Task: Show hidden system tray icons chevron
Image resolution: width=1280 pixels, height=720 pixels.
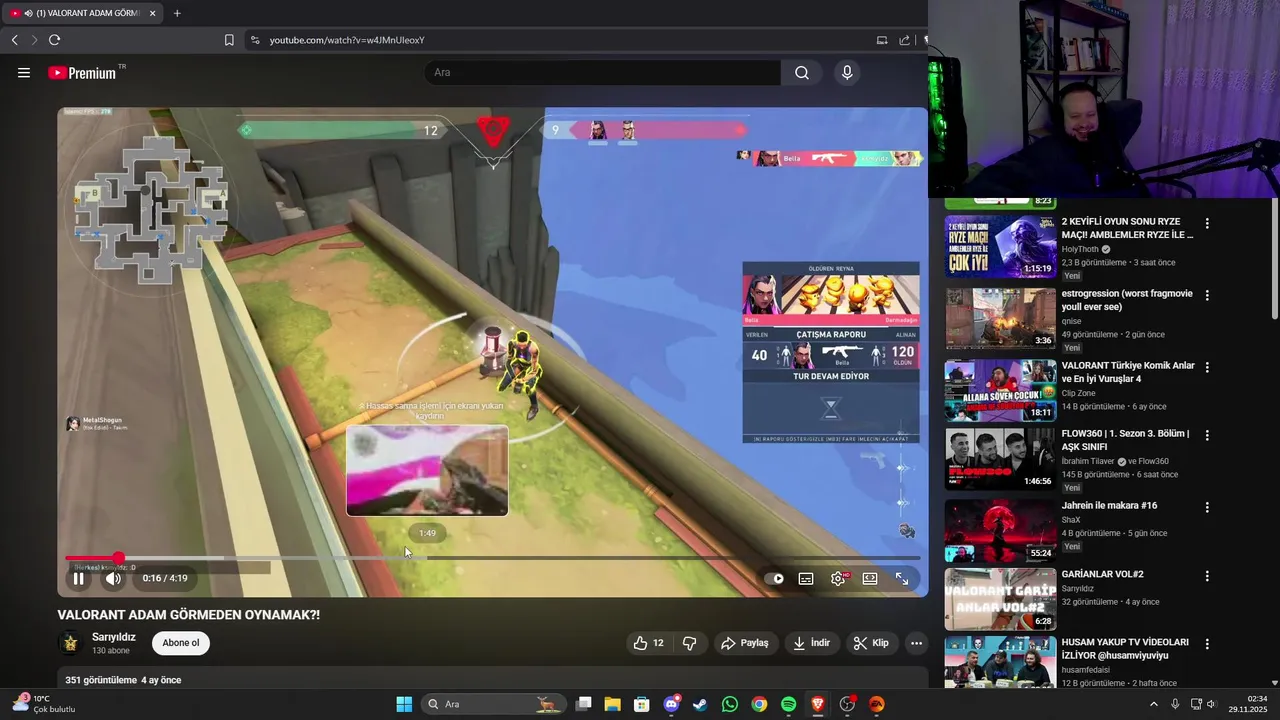Action: click(x=1153, y=704)
